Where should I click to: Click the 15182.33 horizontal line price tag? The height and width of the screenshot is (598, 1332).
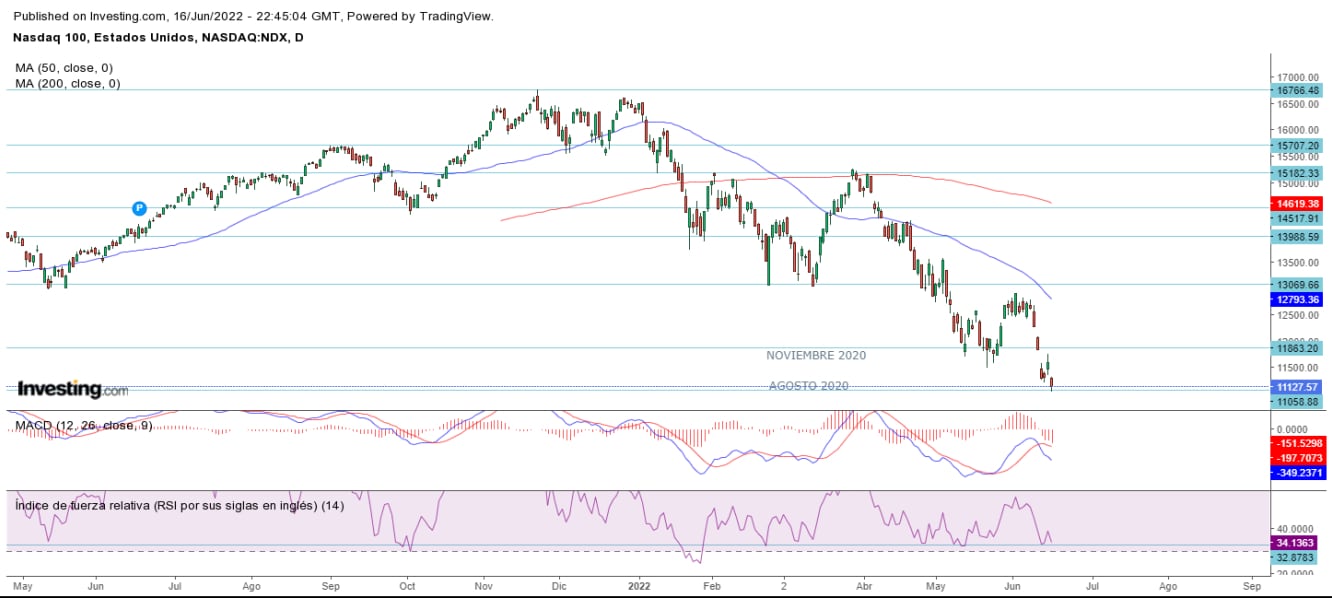point(1296,173)
